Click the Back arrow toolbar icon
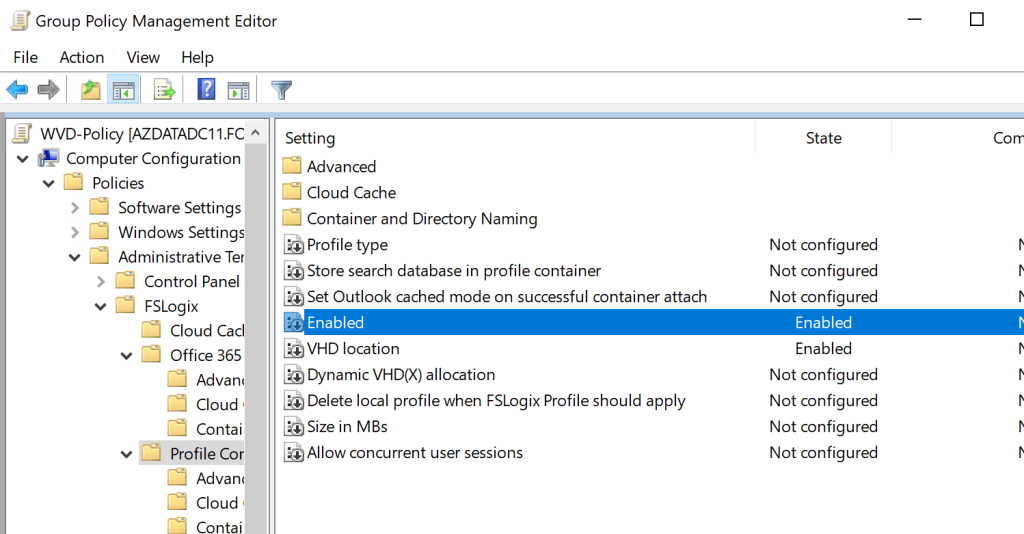This screenshot has width=1024, height=534. pyautogui.click(x=17, y=89)
